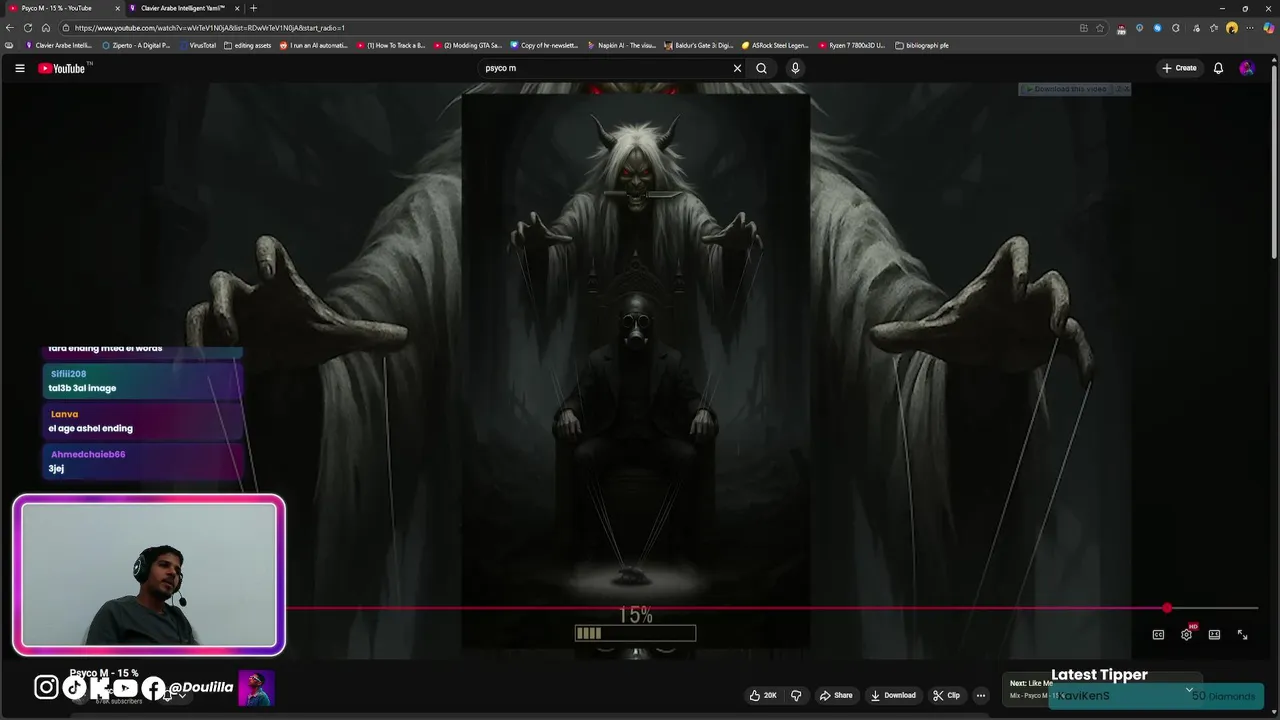Viewport: 1280px width, 720px height.
Task: Open the Ziperto bookmark
Action: coord(136,45)
